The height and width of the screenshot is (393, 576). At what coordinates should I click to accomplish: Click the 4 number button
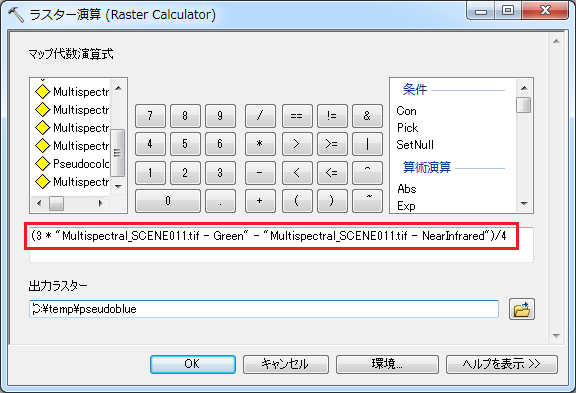point(150,144)
